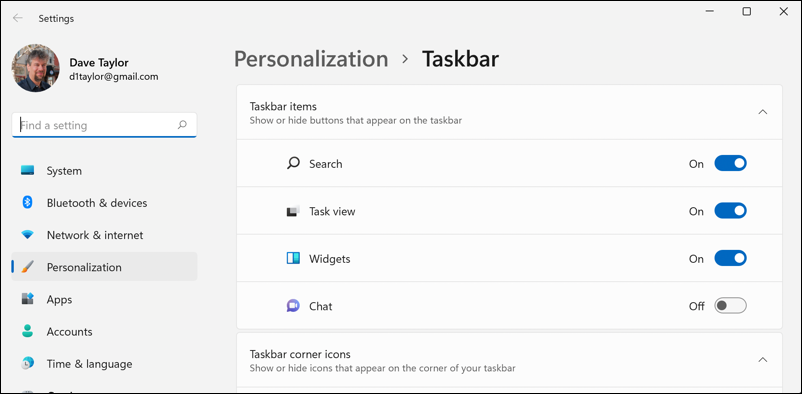802x394 pixels.
Task: Click the magnifier icon in search box
Action: [x=182, y=124]
